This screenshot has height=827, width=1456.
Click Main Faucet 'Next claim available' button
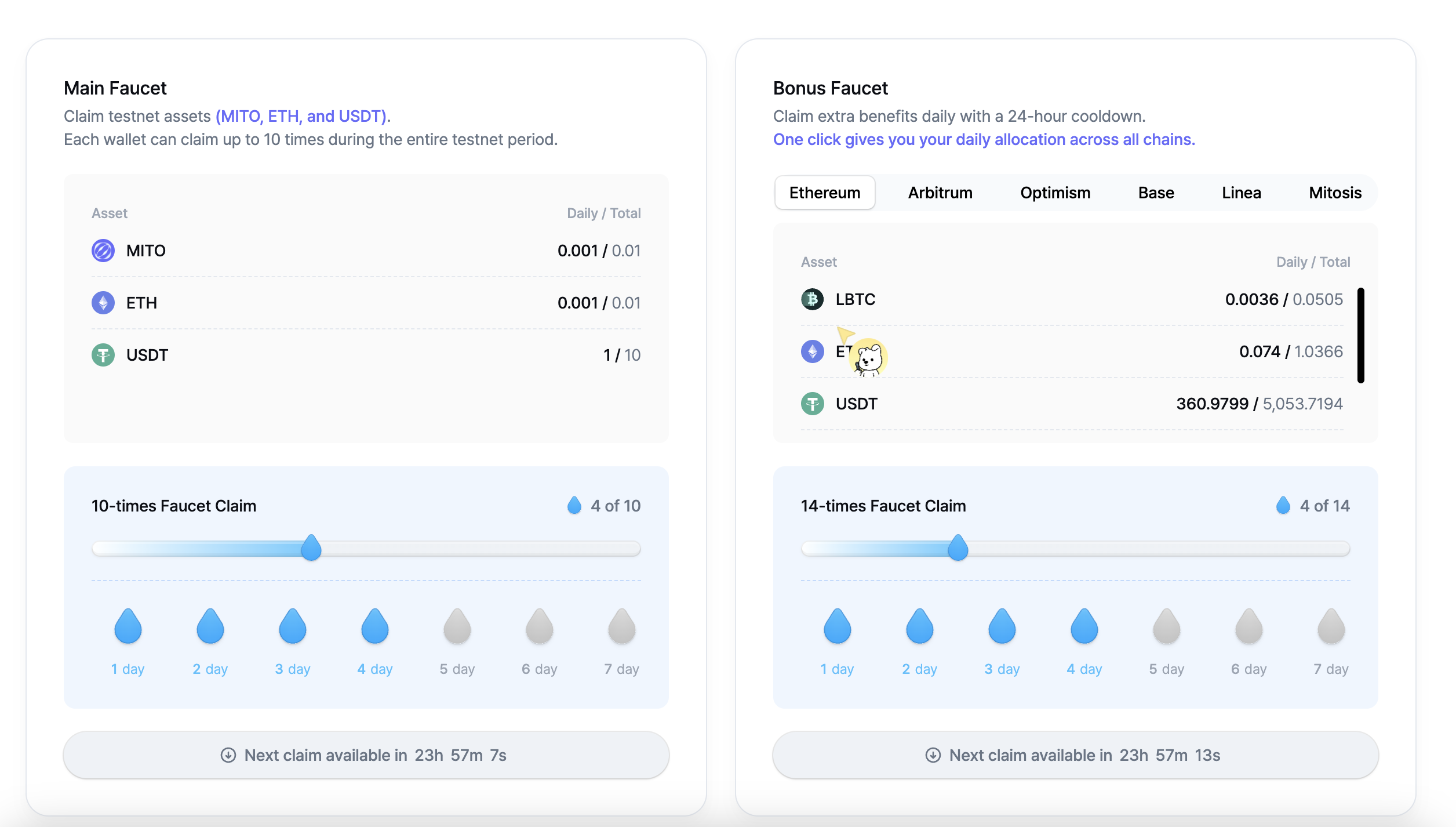(x=366, y=755)
